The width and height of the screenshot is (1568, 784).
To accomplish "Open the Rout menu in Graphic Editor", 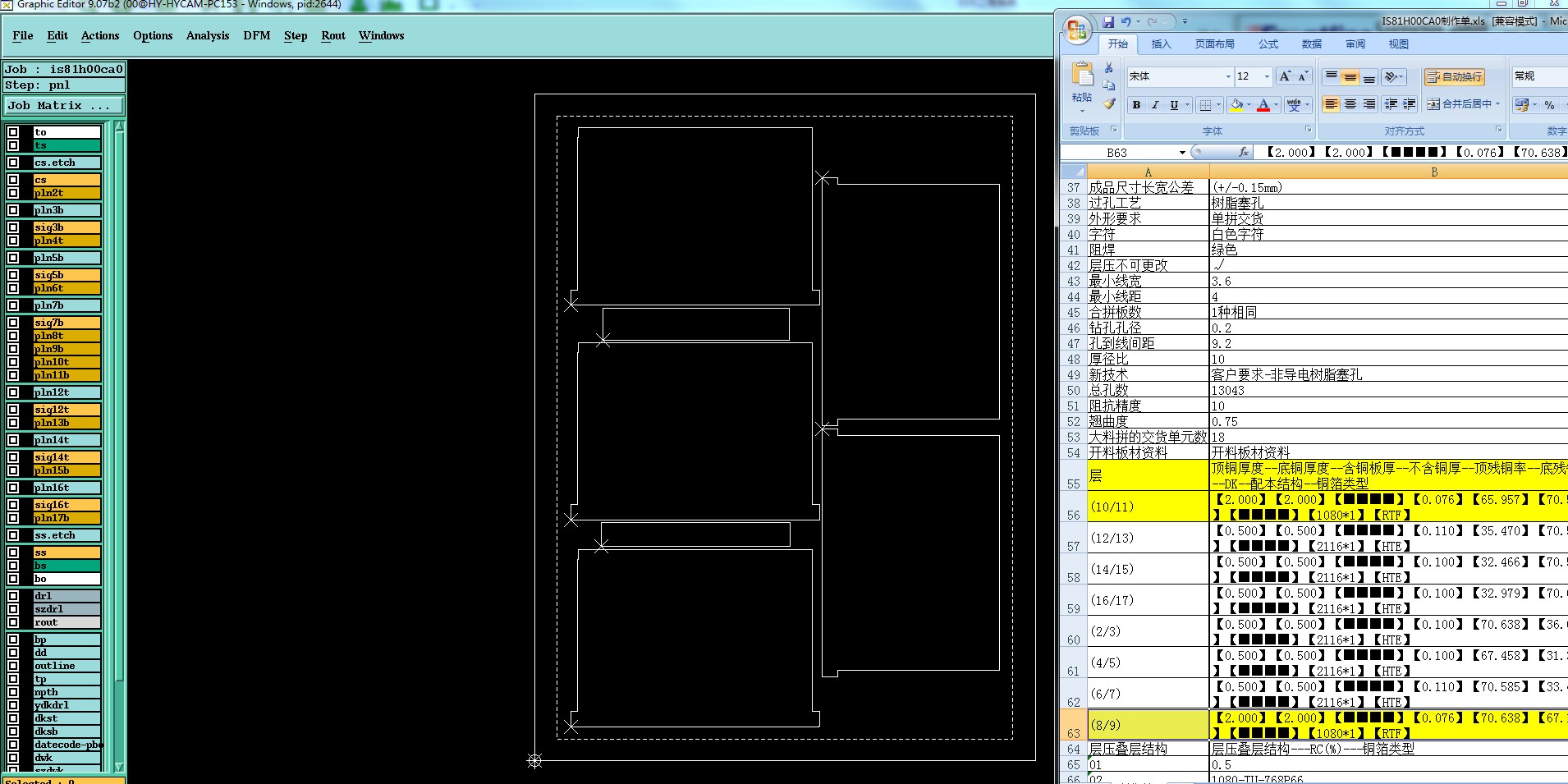I will pyautogui.click(x=333, y=35).
